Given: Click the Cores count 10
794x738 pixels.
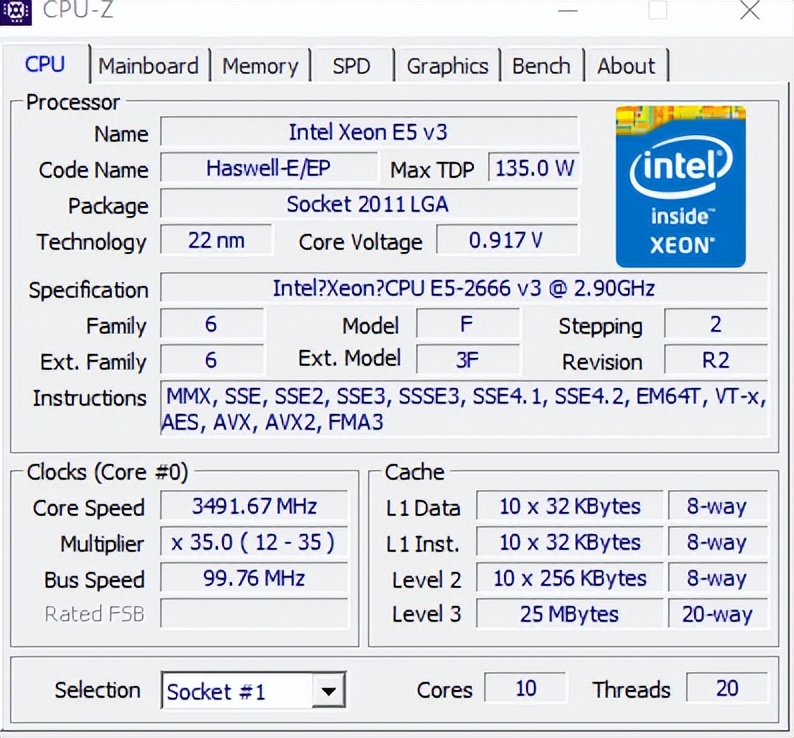Looking at the screenshot, I should [x=526, y=688].
